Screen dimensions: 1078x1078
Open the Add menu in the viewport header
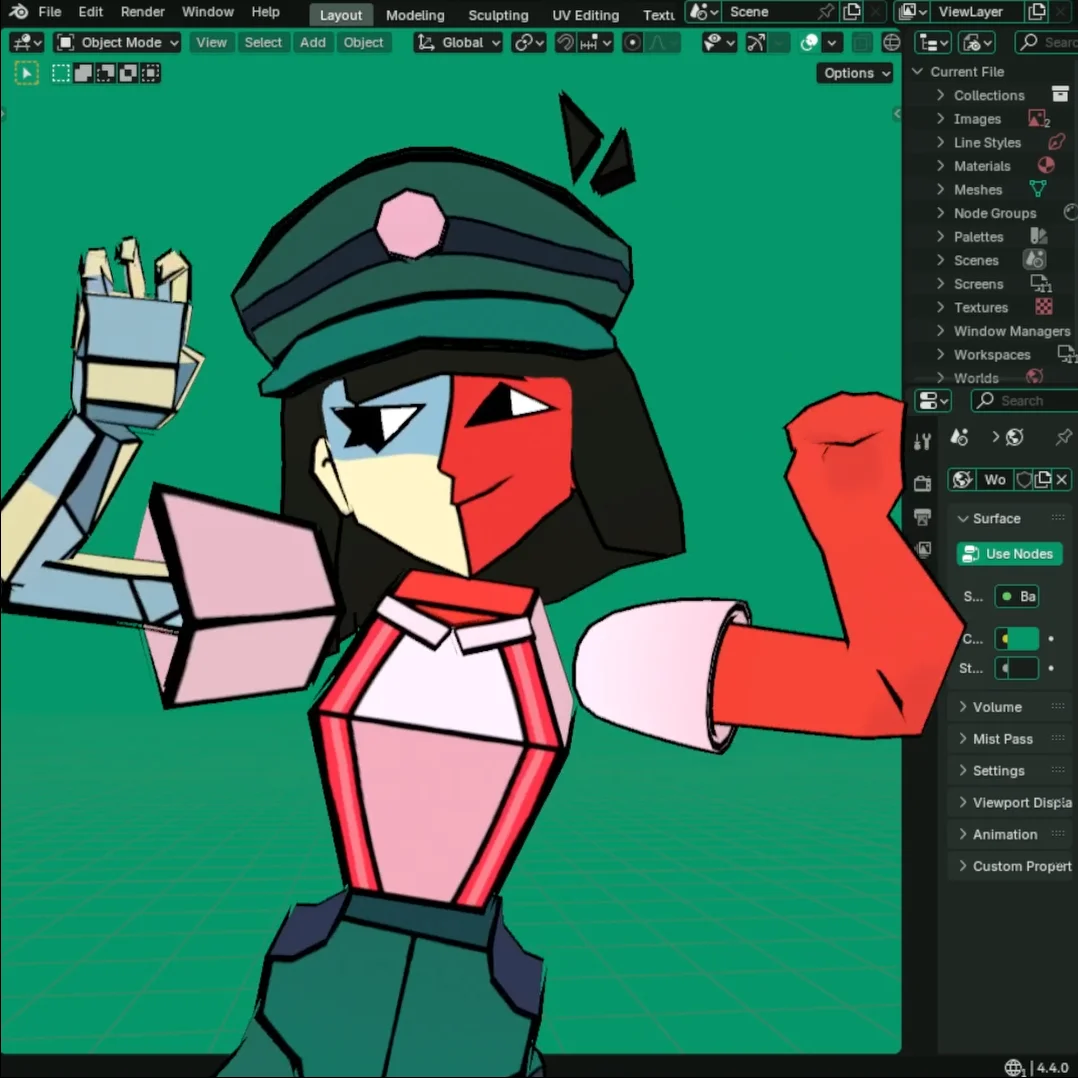[312, 42]
